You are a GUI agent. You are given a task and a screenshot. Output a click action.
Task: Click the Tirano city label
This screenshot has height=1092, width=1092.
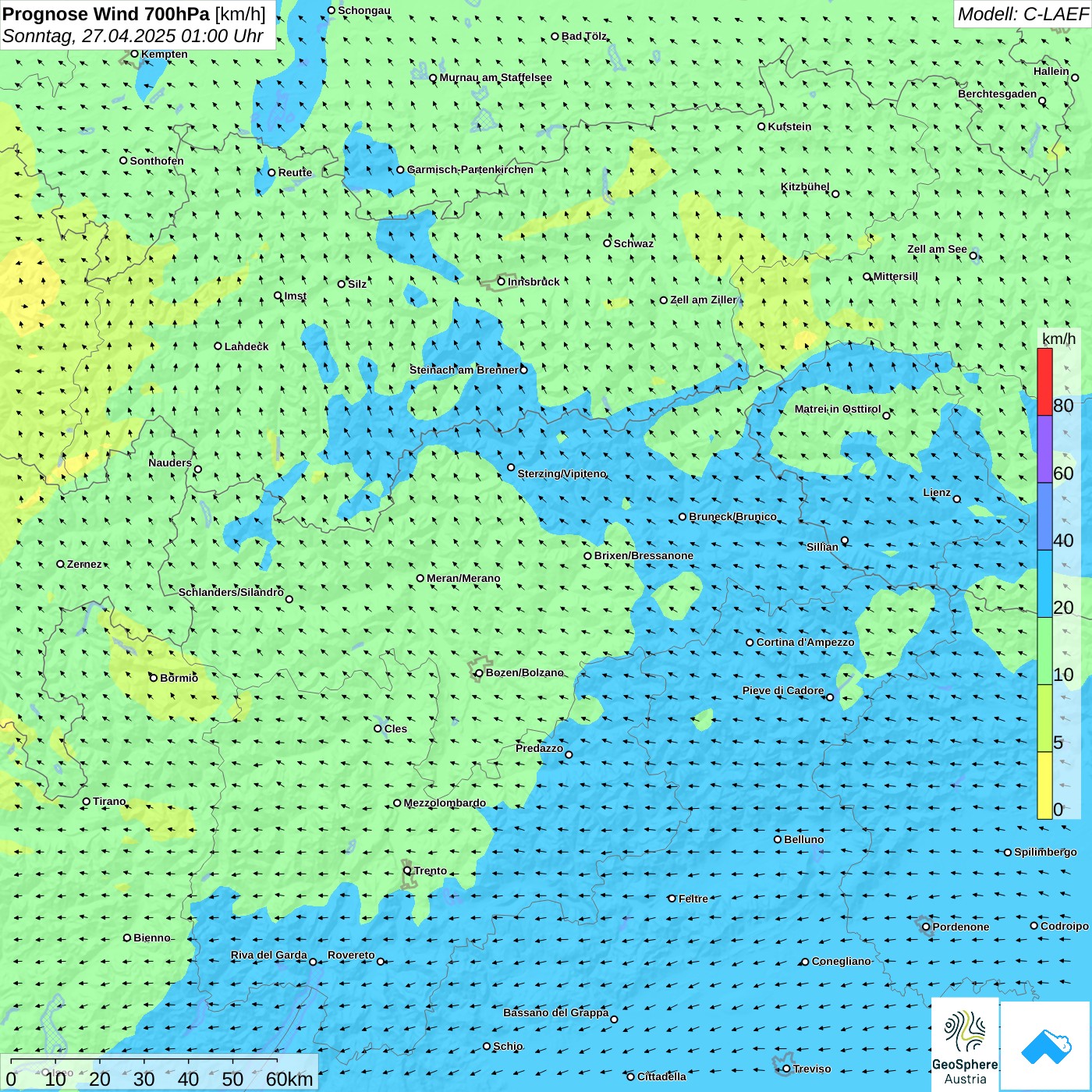pos(109,801)
